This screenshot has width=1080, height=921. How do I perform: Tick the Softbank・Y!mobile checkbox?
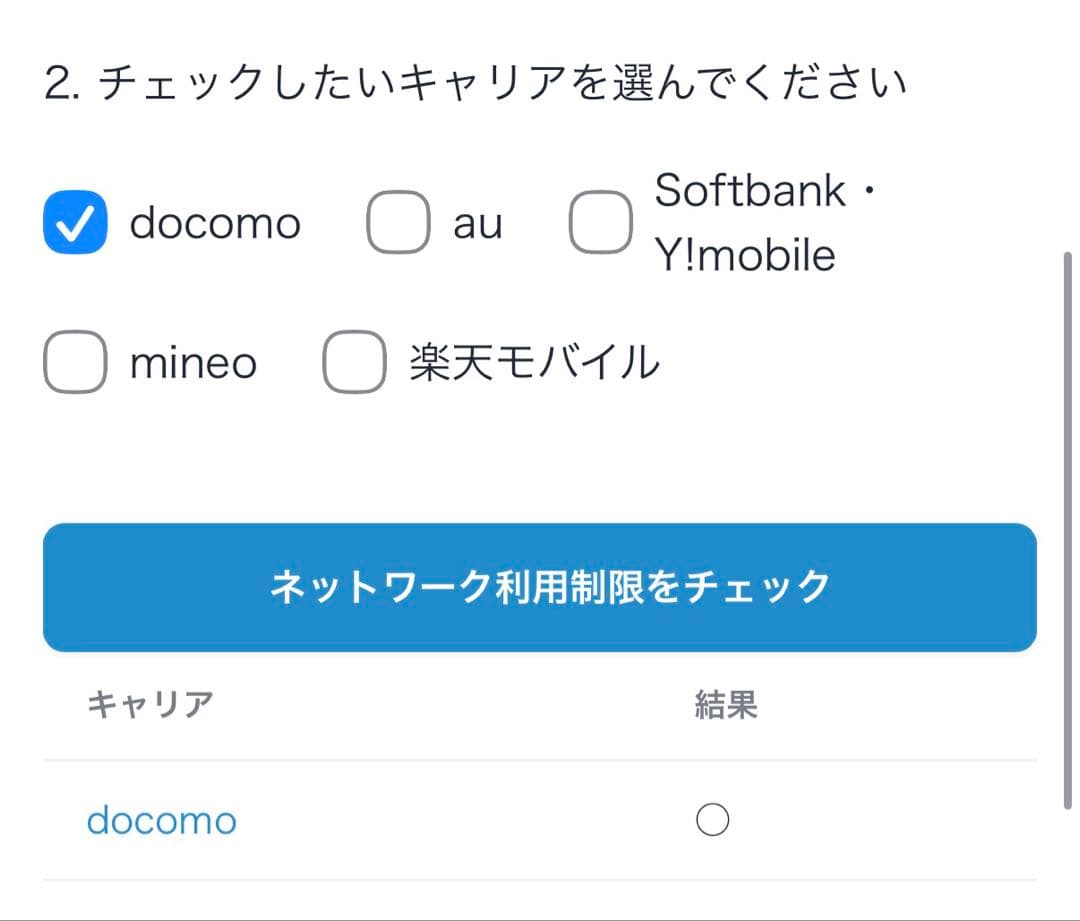[600, 223]
